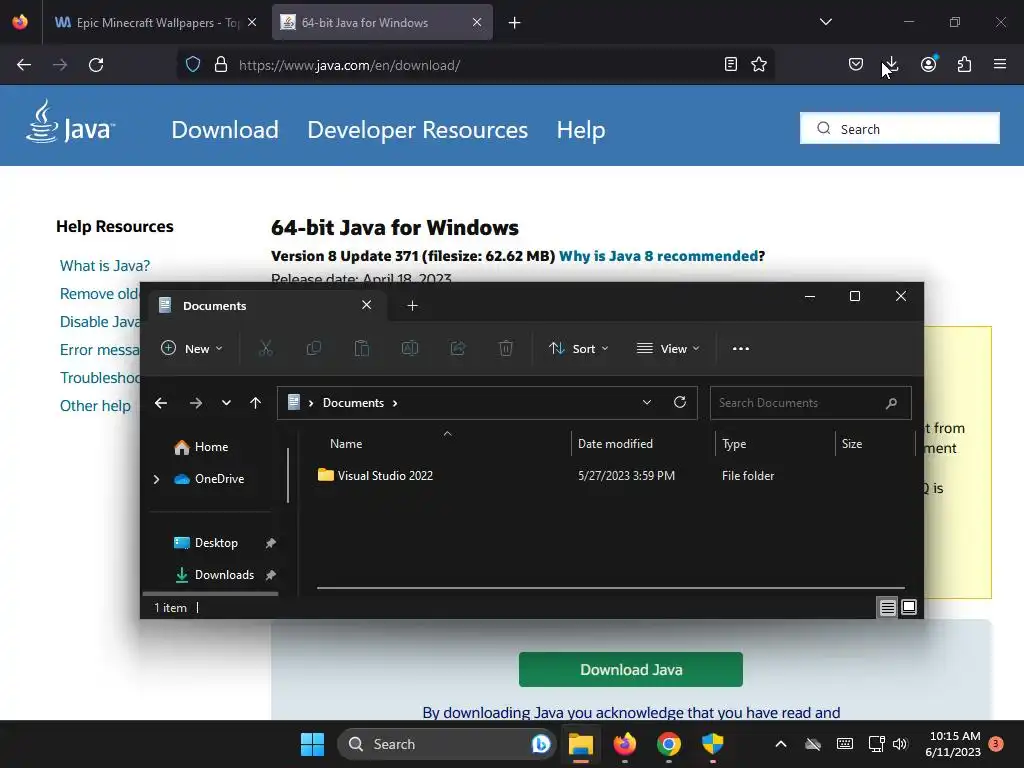Open the New dropdown in Explorer
This screenshot has height=768, width=1024.
point(191,348)
